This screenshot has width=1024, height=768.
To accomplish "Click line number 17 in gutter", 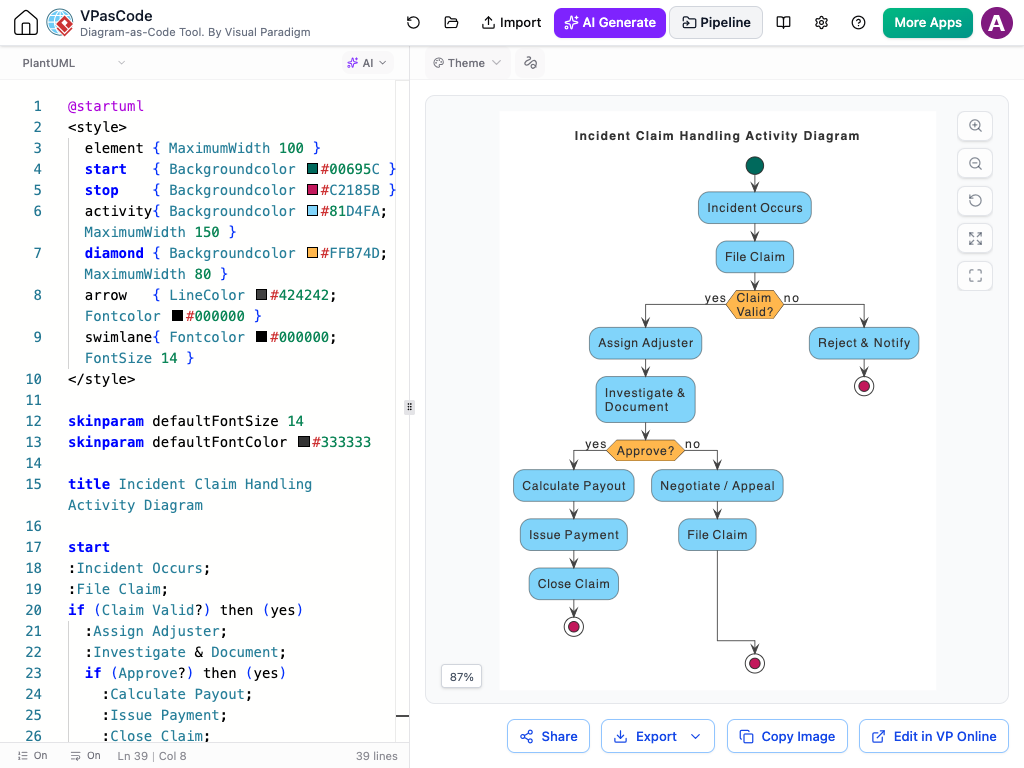I will coord(33,547).
